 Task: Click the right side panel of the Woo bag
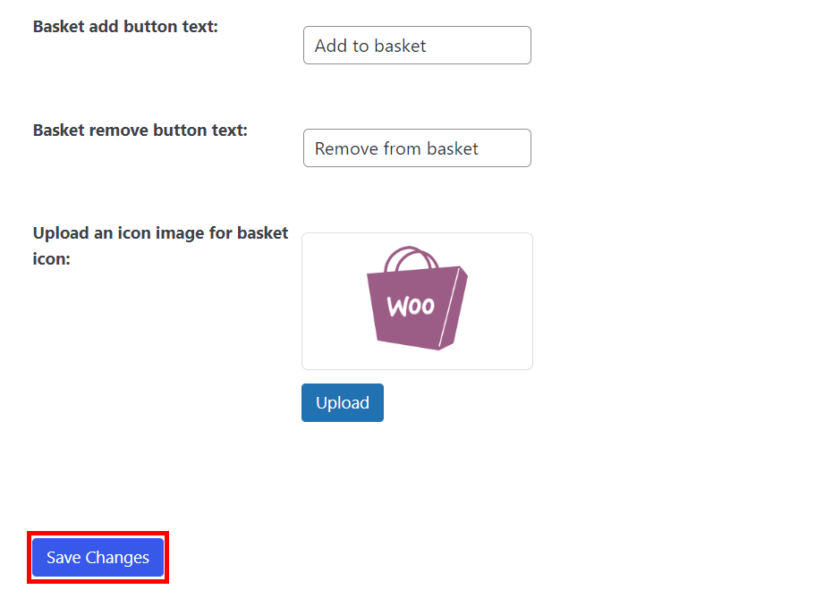point(454,307)
